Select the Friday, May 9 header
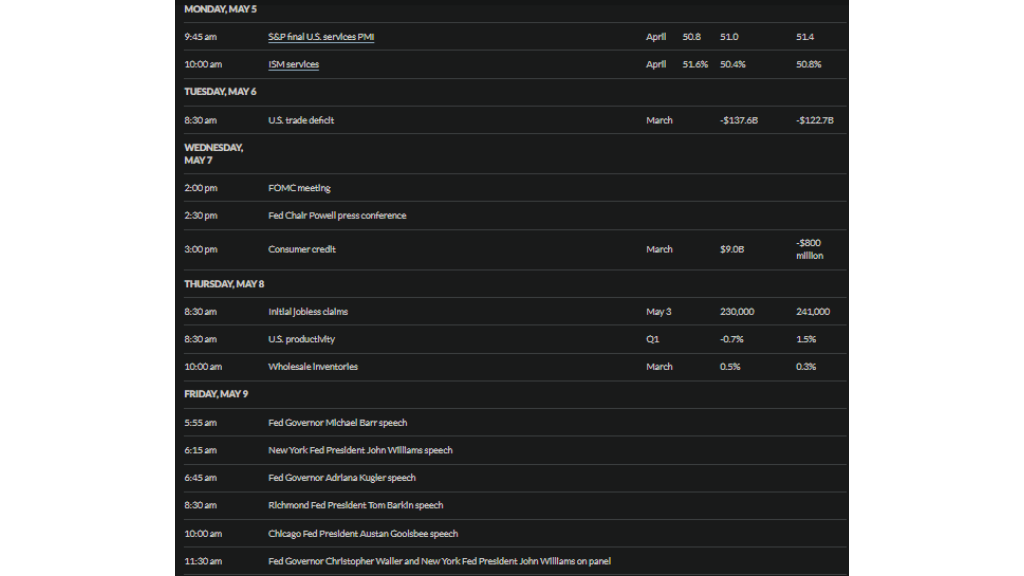The width and height of the screenshot is (1024, 576). click(216, 394)
